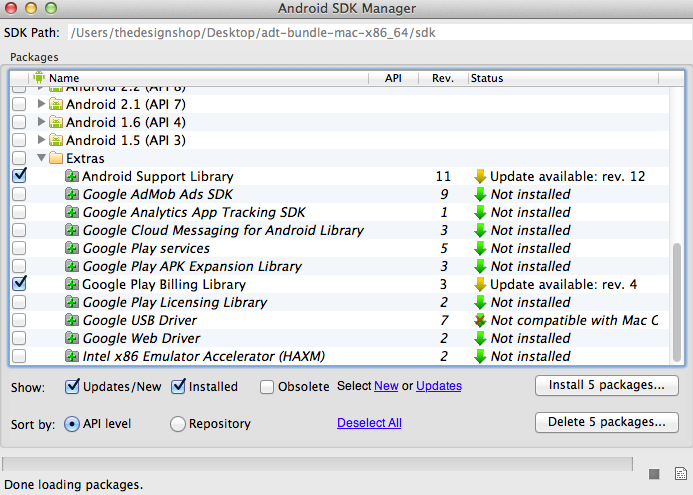Click the Google AdMob Ads SDK package icon

[x=72, y=194]
